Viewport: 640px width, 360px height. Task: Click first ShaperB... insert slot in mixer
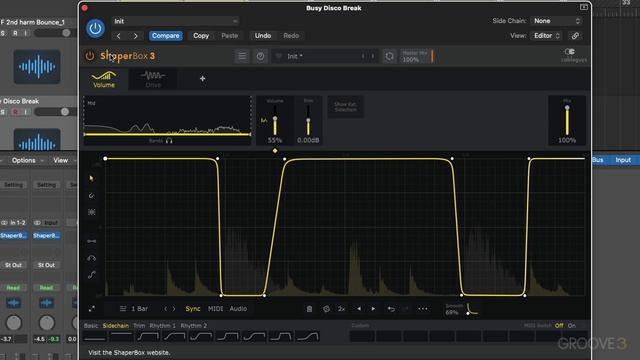[13, 236]
